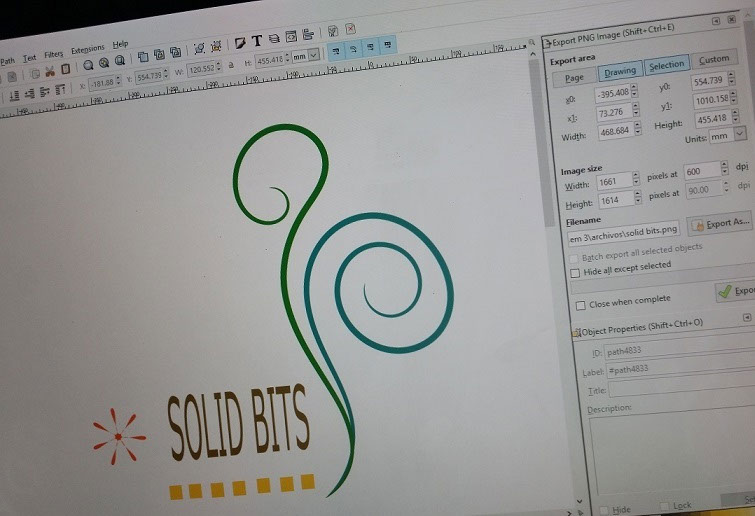Image resolution: width=755 pixels, height=516 pixels.
Task: Open the Extensions menu
Action: (x=88, y=50)
